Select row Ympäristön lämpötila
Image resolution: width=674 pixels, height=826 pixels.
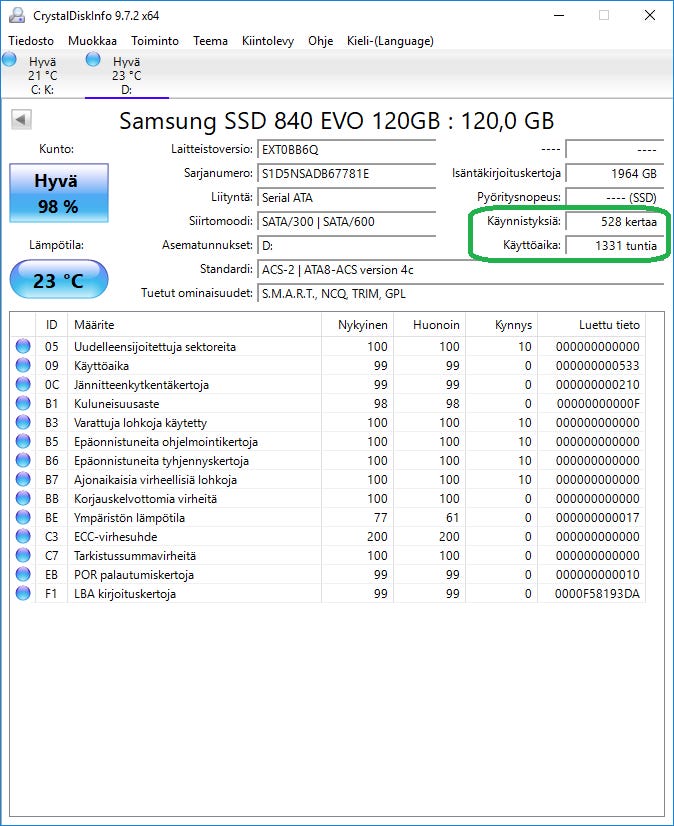coord(328,517)
